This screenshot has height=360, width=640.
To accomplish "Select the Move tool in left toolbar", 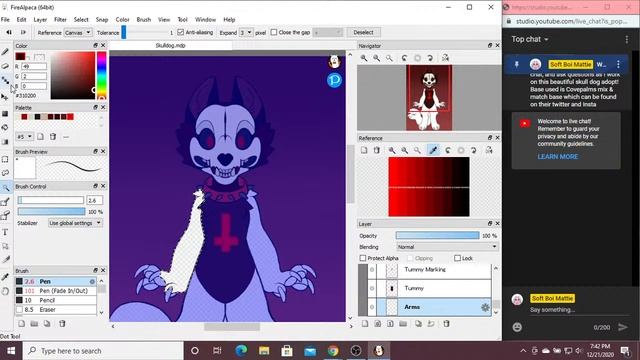I will coord(5,97).
